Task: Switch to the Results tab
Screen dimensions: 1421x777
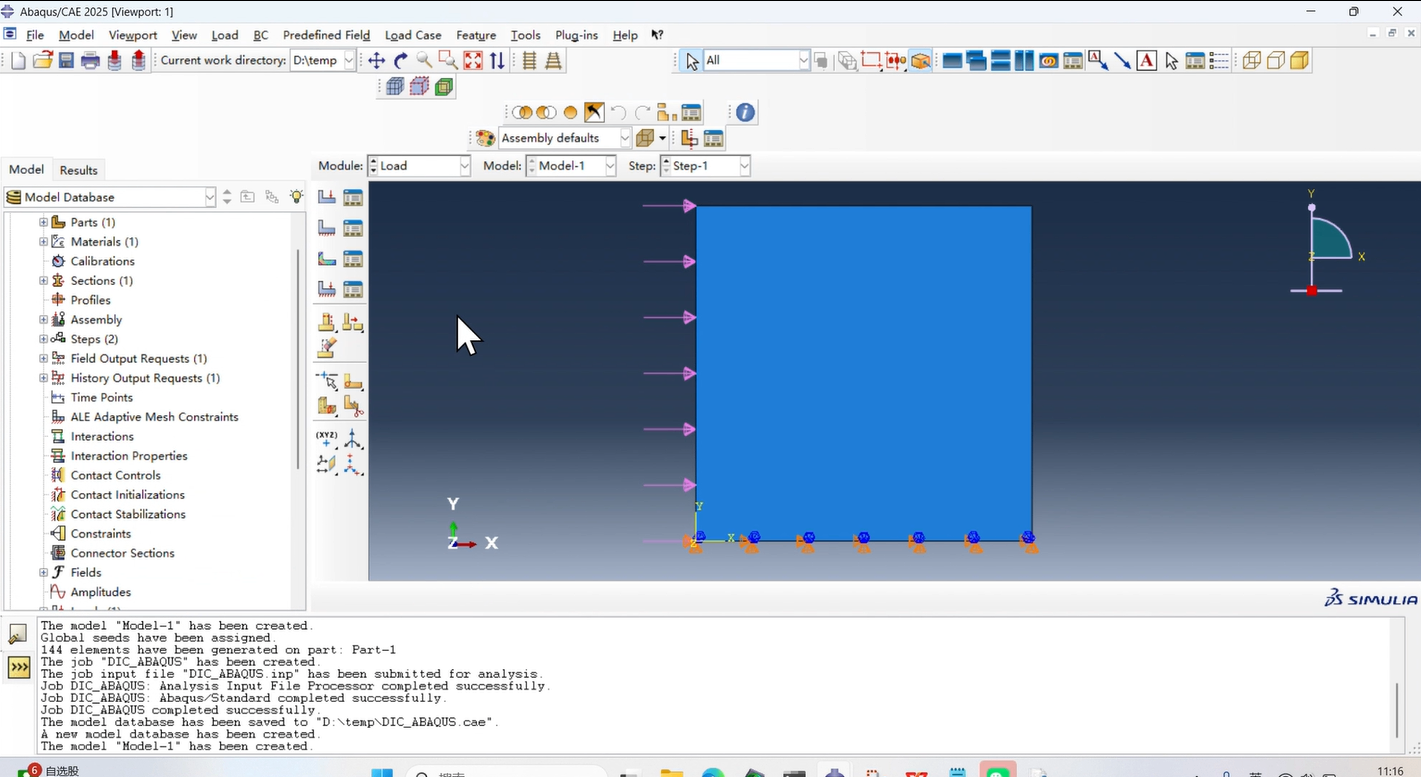Action: click(78, 170)
